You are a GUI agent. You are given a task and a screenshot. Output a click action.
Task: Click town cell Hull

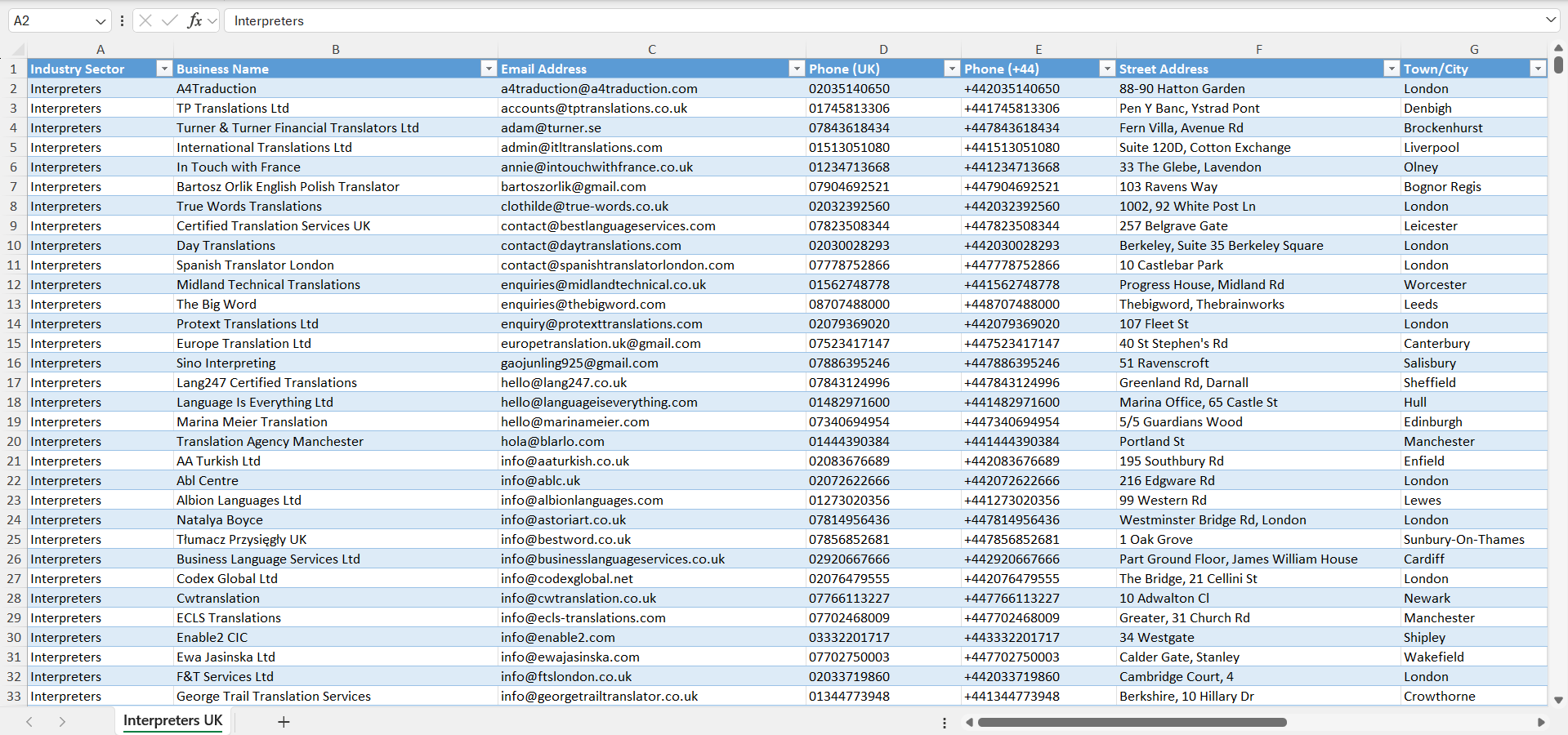[1474, 402]
